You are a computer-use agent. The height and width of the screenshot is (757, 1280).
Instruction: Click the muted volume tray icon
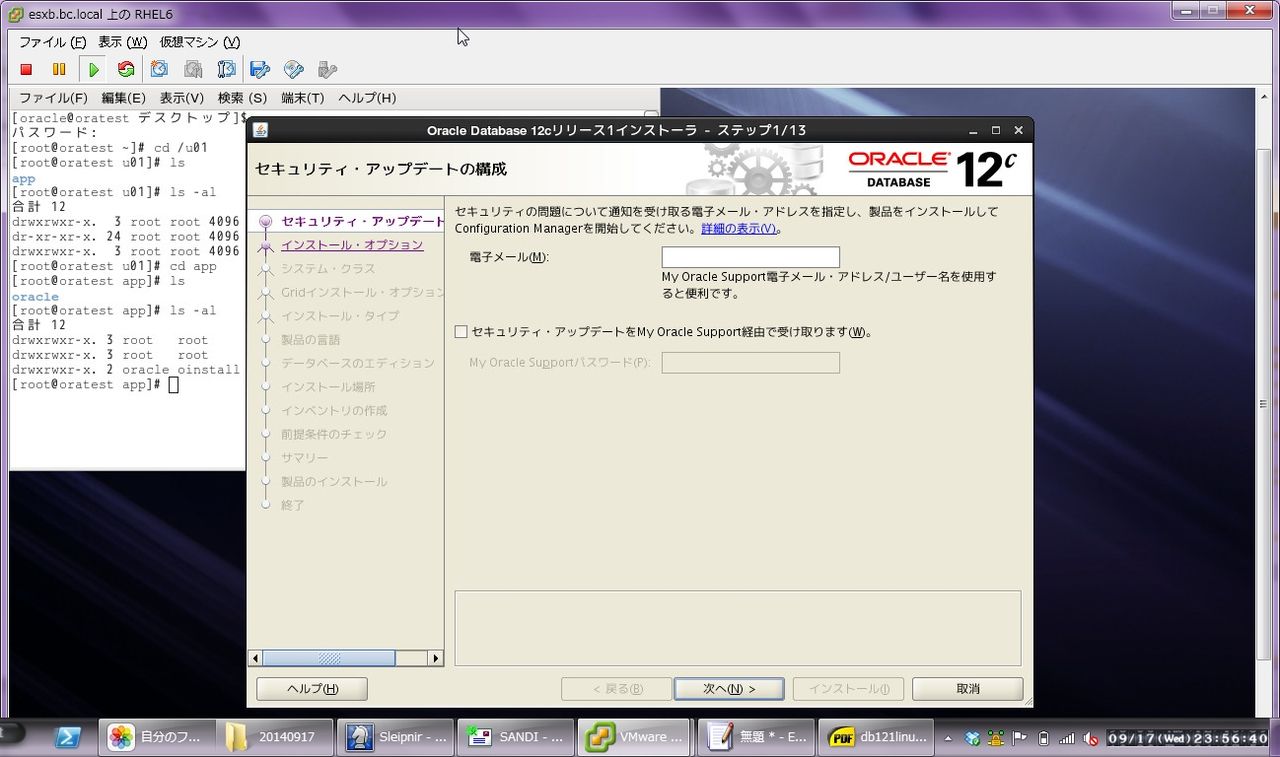(x=1091, y=739)
